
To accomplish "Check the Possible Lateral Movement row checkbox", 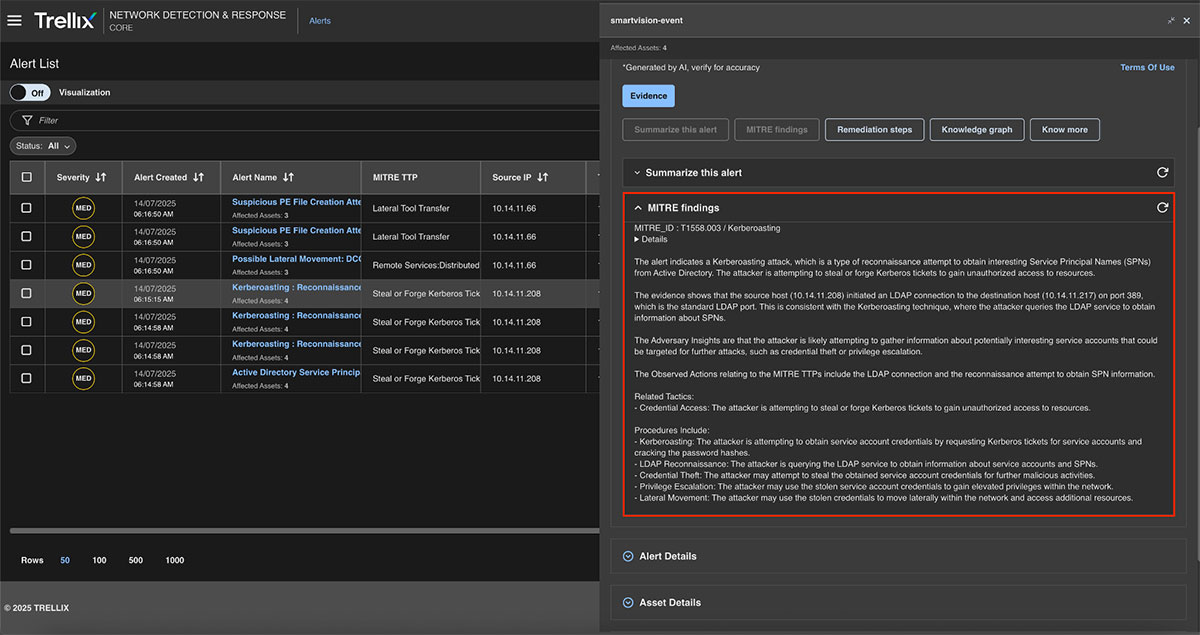I will click(x=26, y=265).
